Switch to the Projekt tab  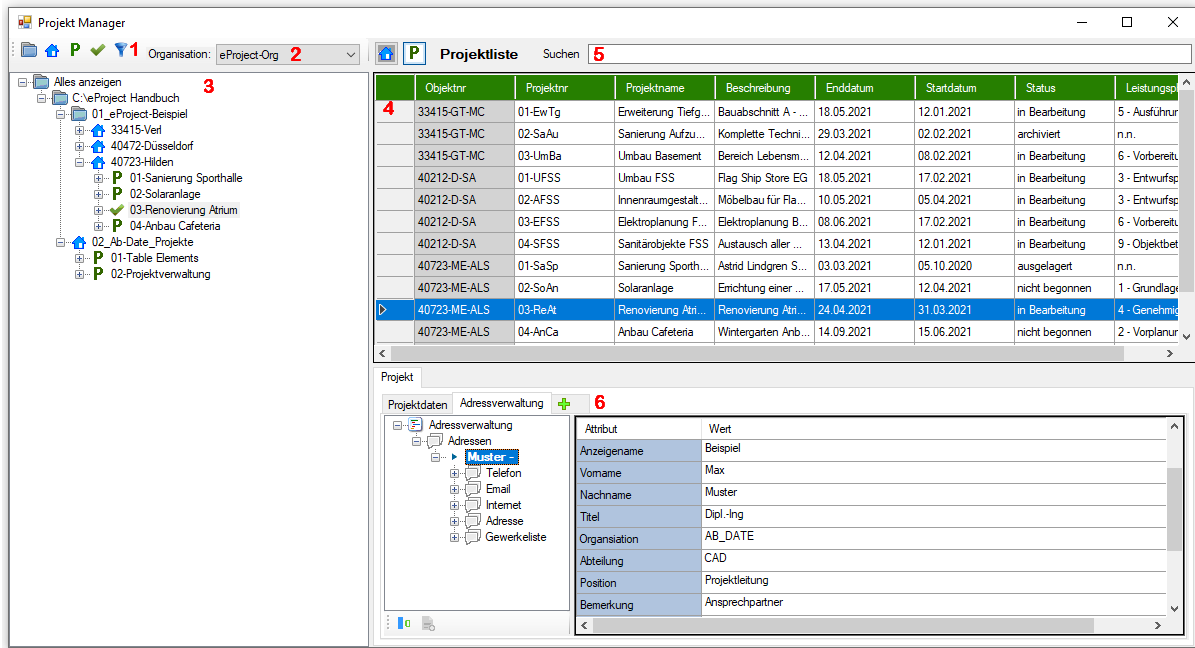click(x=396, y=377)
